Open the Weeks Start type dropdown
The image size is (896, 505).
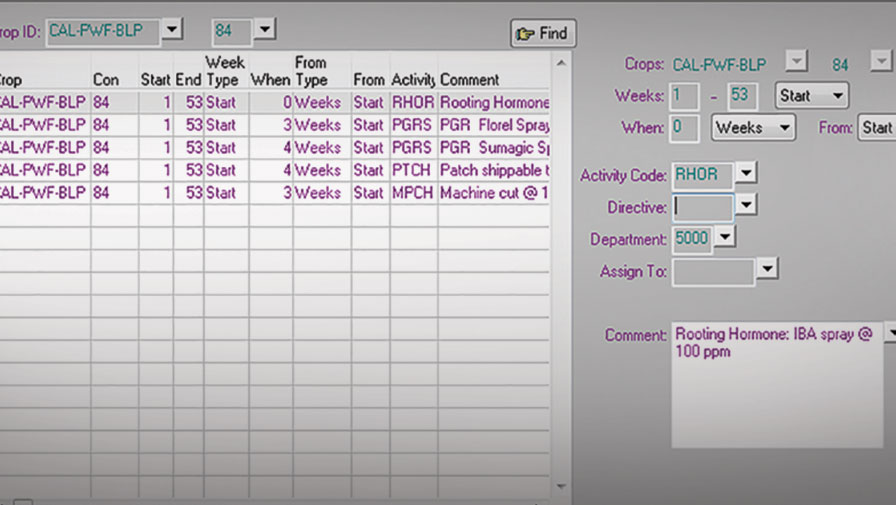[x=811, y=95]
